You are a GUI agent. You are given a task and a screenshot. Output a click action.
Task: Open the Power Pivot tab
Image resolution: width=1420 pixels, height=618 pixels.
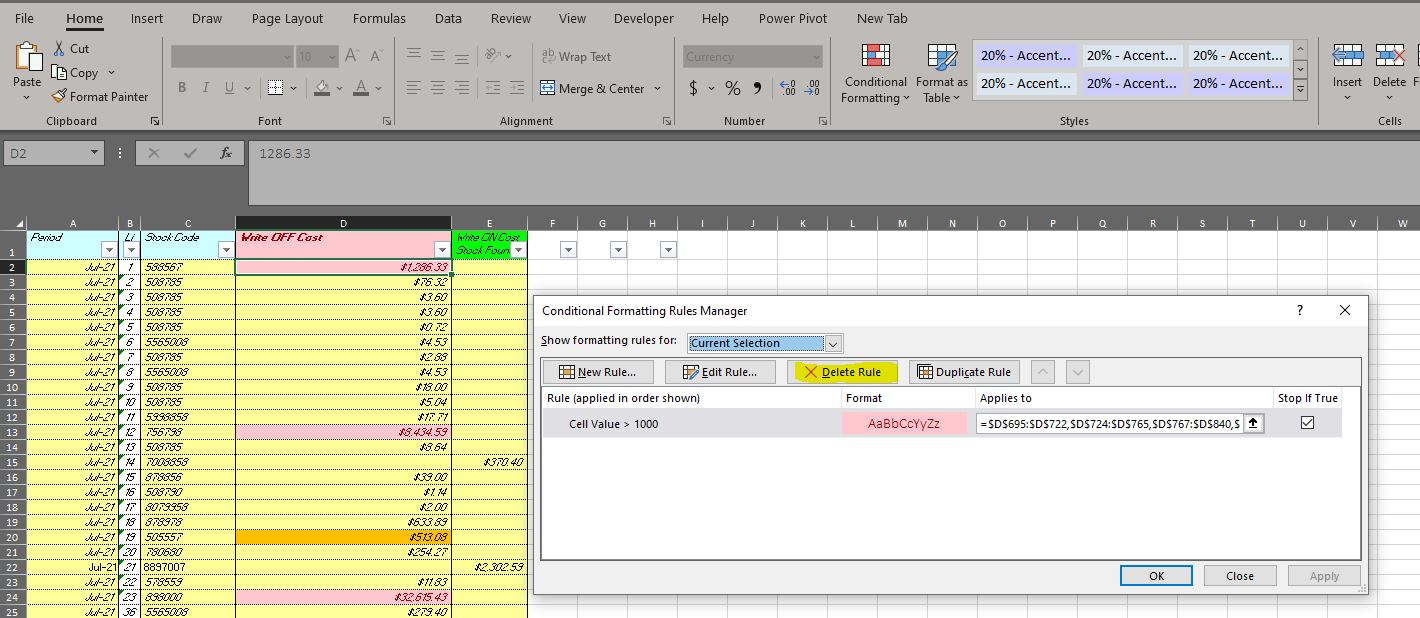point(792,17)
